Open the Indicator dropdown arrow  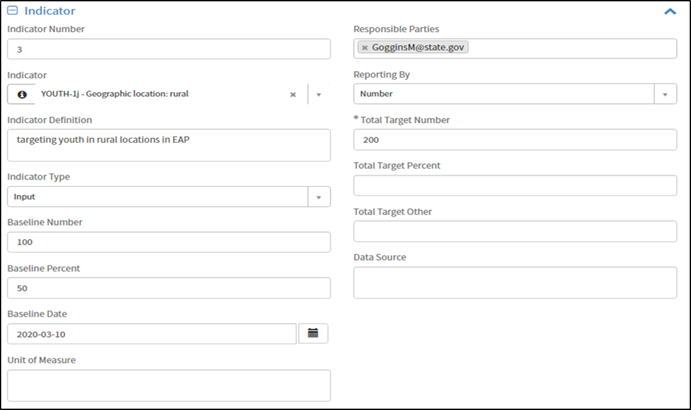pyautogui.click(x=319, y=95)
